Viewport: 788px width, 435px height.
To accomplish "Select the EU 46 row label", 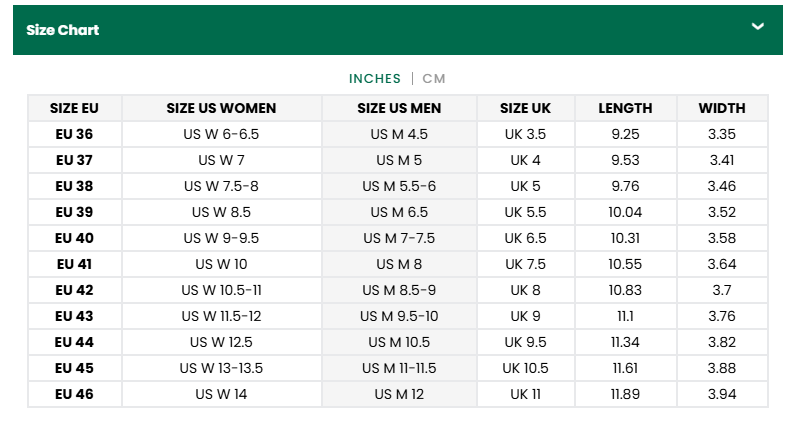I will 75,394.
